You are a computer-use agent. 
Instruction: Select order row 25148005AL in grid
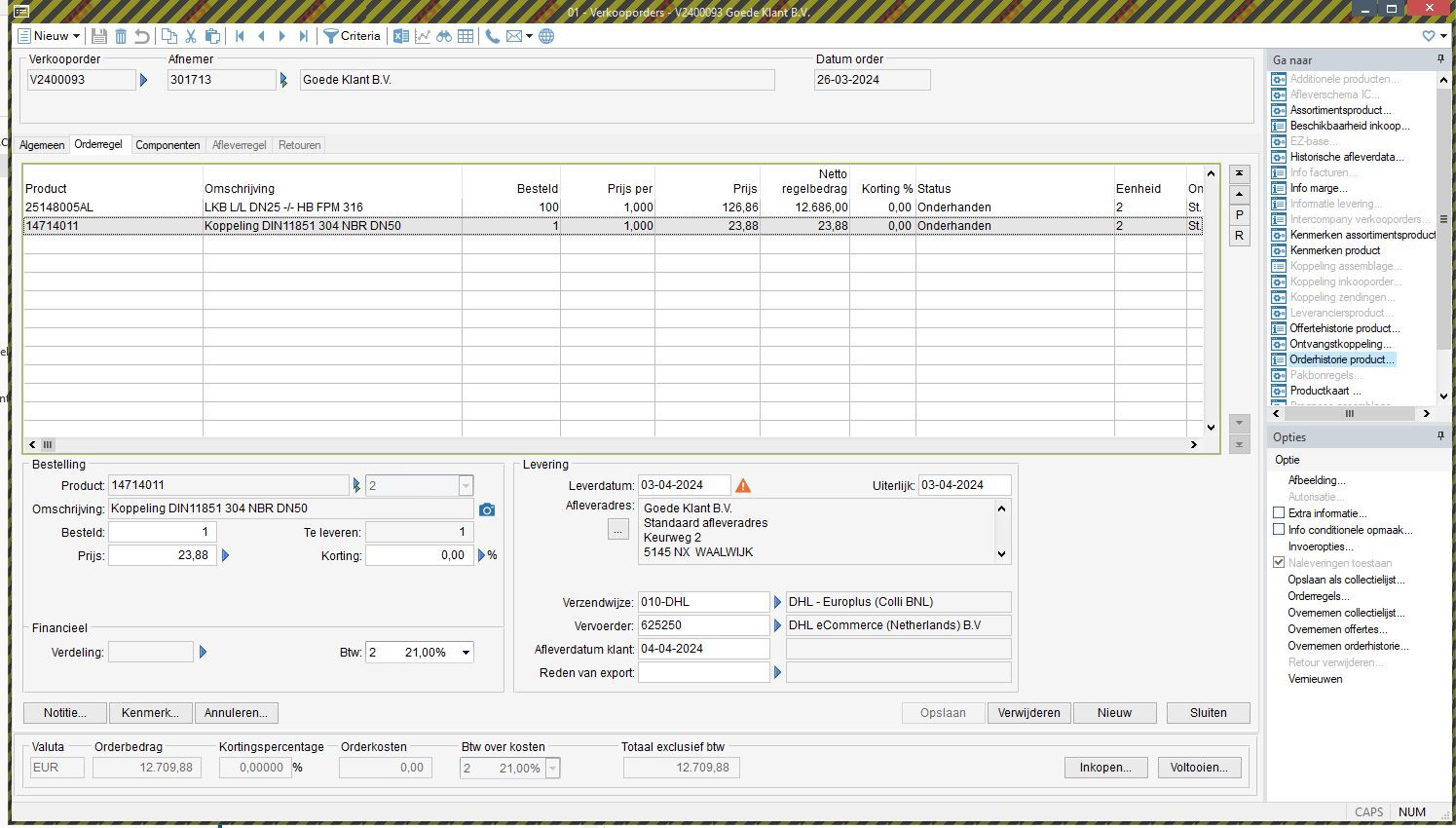click(x=612, y=207)
